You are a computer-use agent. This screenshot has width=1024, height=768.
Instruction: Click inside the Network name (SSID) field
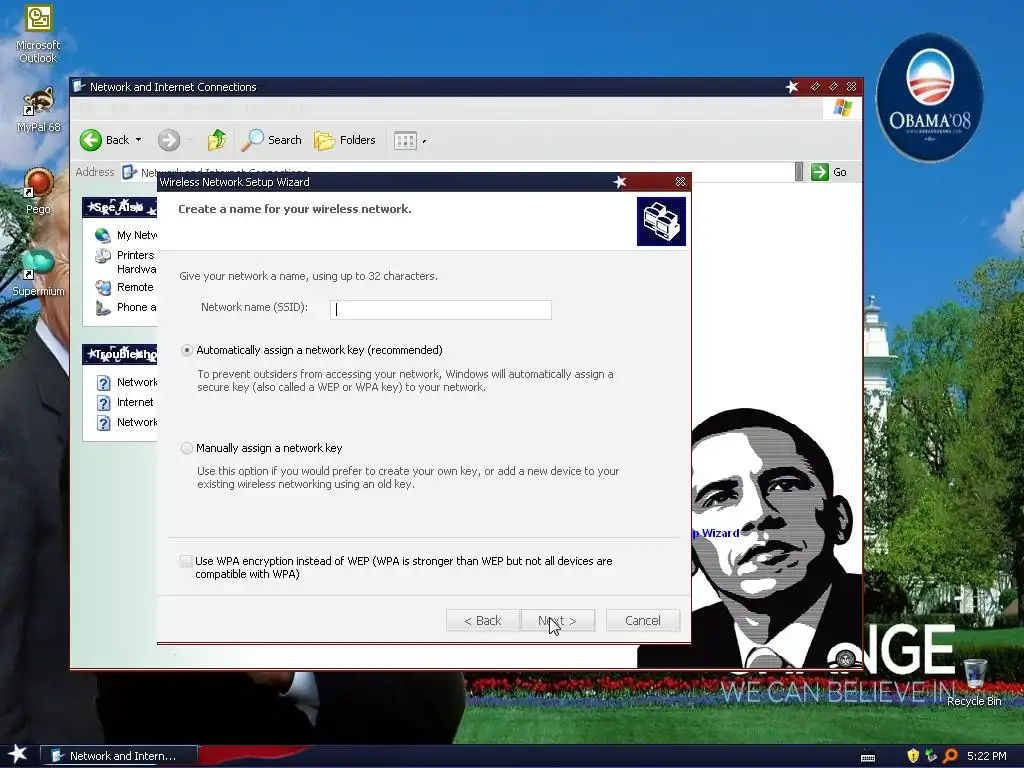click(441, 310)
